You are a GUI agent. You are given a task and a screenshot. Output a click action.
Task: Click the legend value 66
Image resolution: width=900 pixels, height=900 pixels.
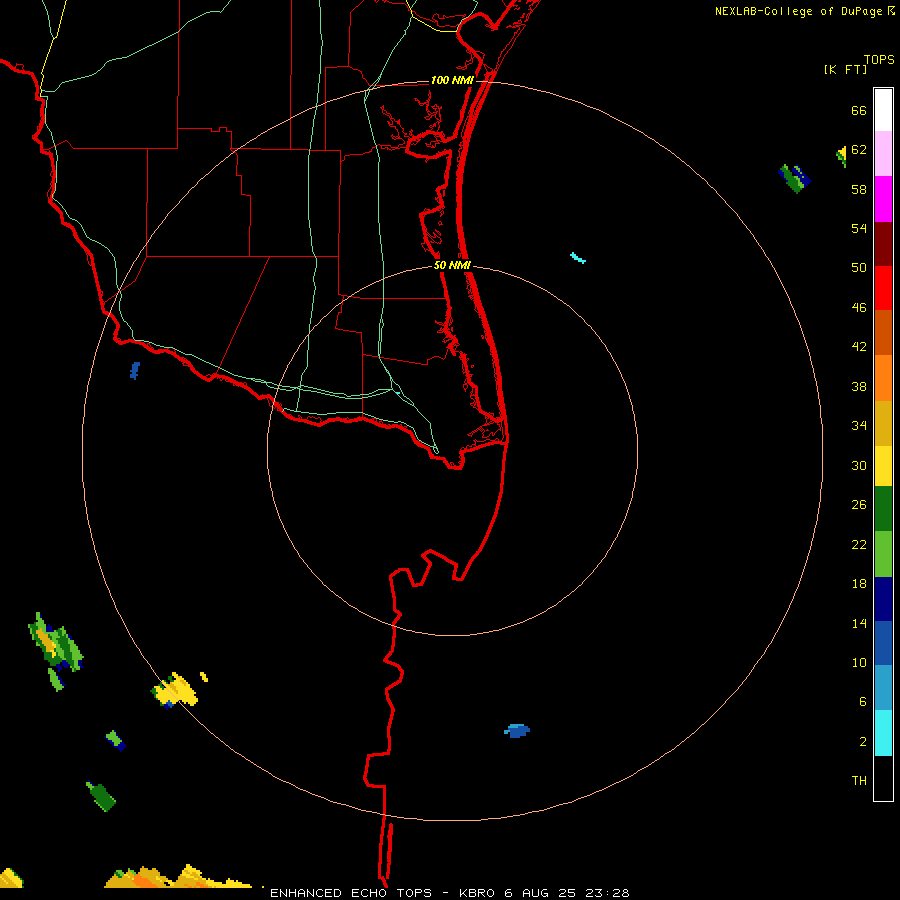coord(859,111)
